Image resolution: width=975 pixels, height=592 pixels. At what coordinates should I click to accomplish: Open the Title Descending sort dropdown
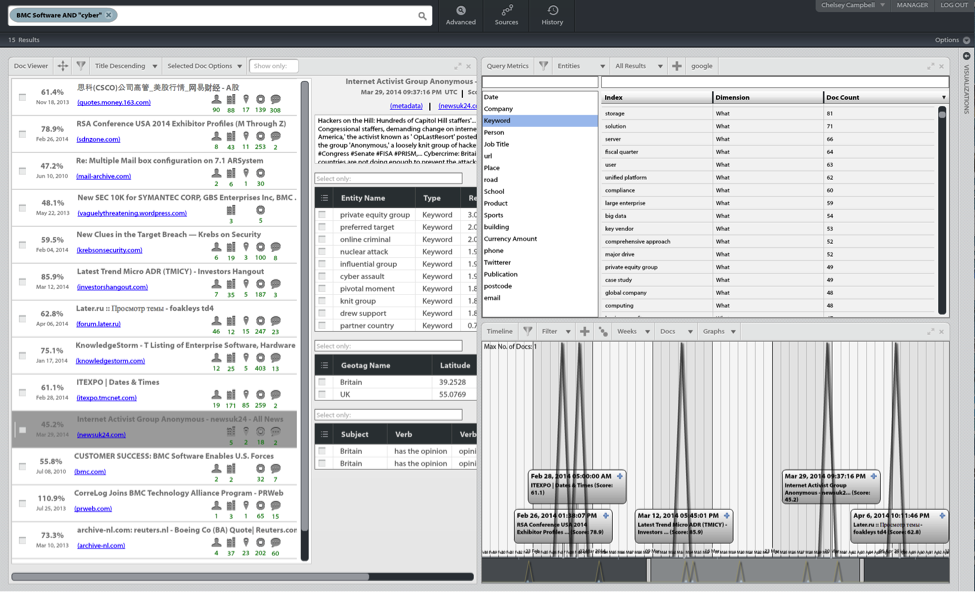click(x=126, y=66)
